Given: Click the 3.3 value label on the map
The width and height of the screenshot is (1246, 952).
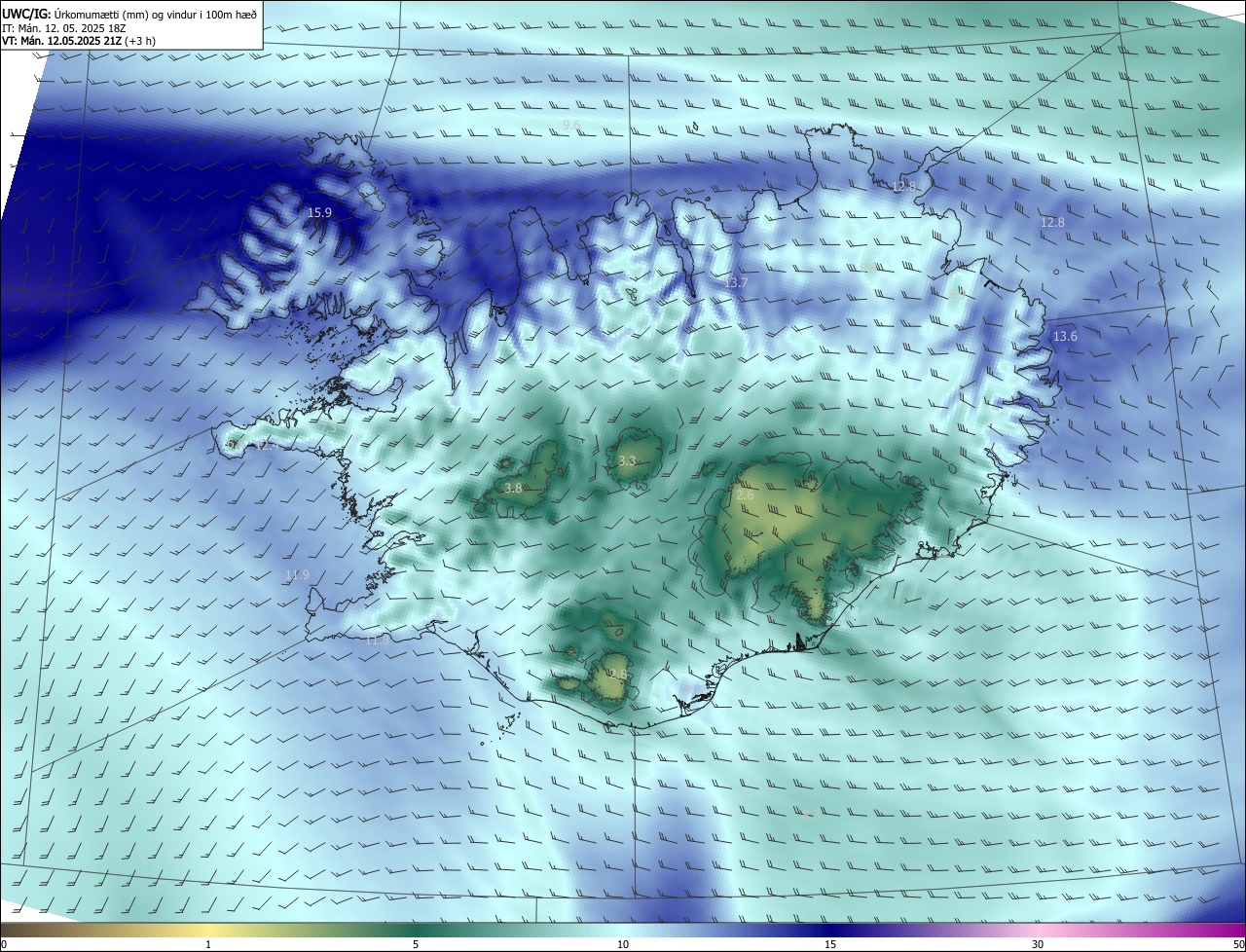Looking at the screenshot, I should [627, 461].
